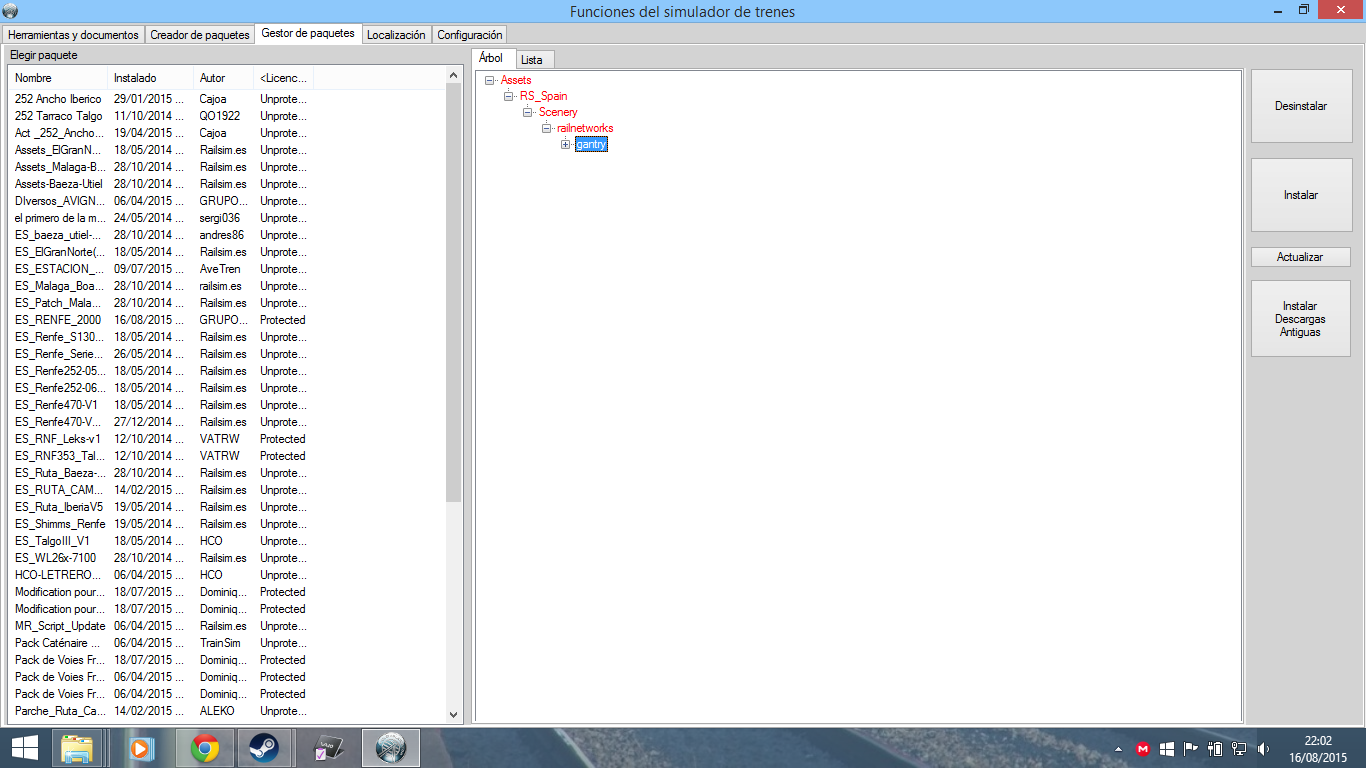Select the Scenery tree label
Viewport: 1366px width, 768px height.
[x=558, y=112]
